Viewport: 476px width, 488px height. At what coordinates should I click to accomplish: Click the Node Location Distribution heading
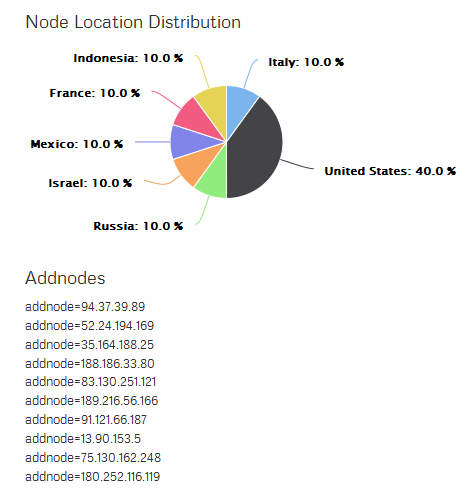[x=133, y=23]
